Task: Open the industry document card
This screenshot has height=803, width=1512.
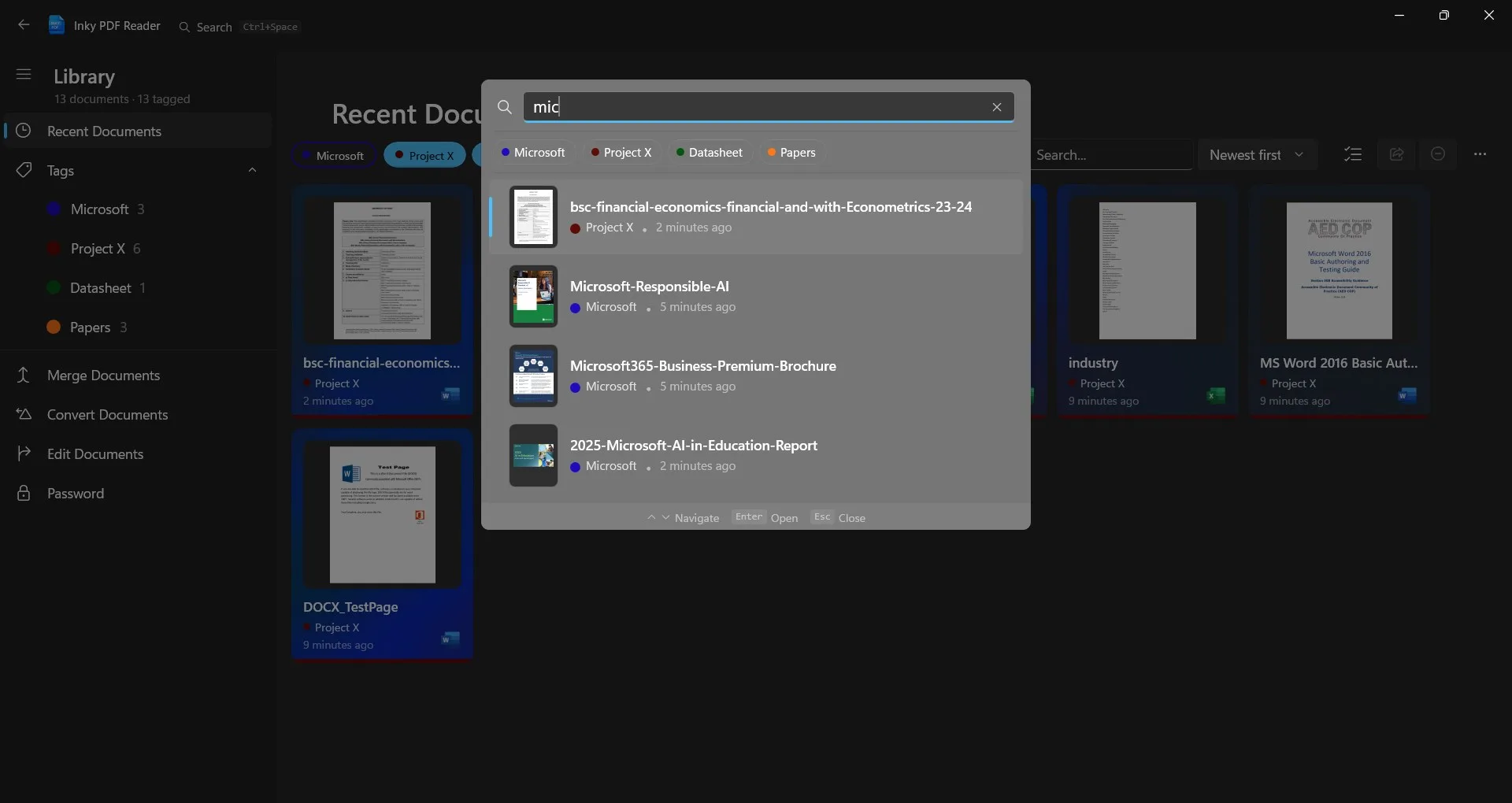Action: [1147, 301]
